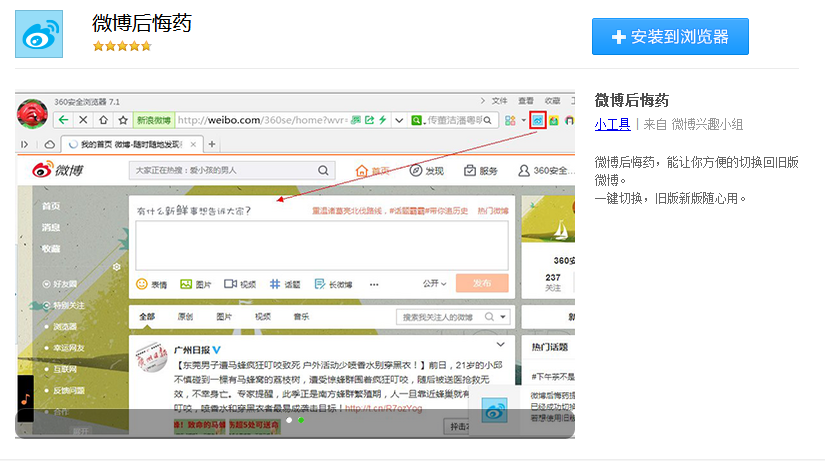Open the feed search dropdown arrow
This screenshot has height=461, width=825.
pos(503,317)
